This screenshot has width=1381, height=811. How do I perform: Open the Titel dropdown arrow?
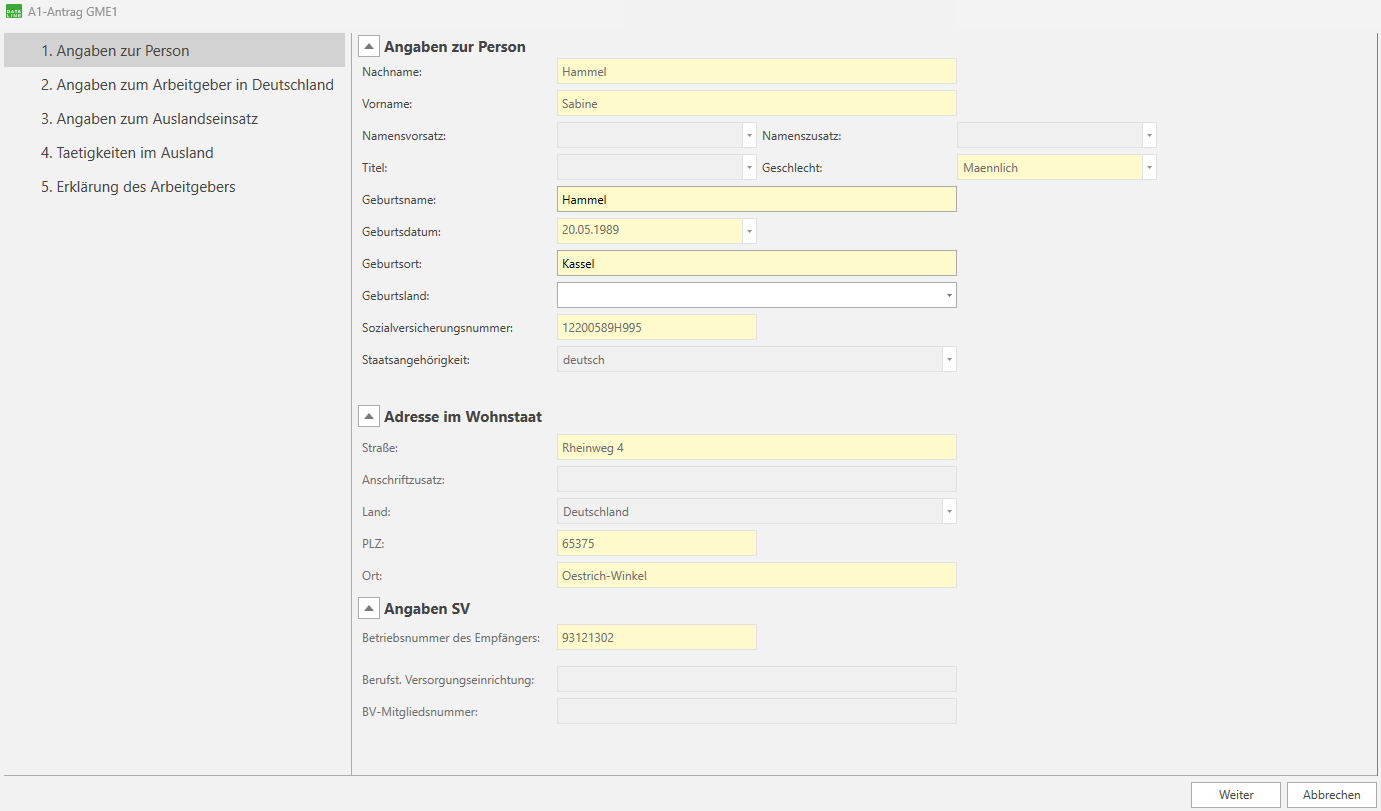click(749, 168)
